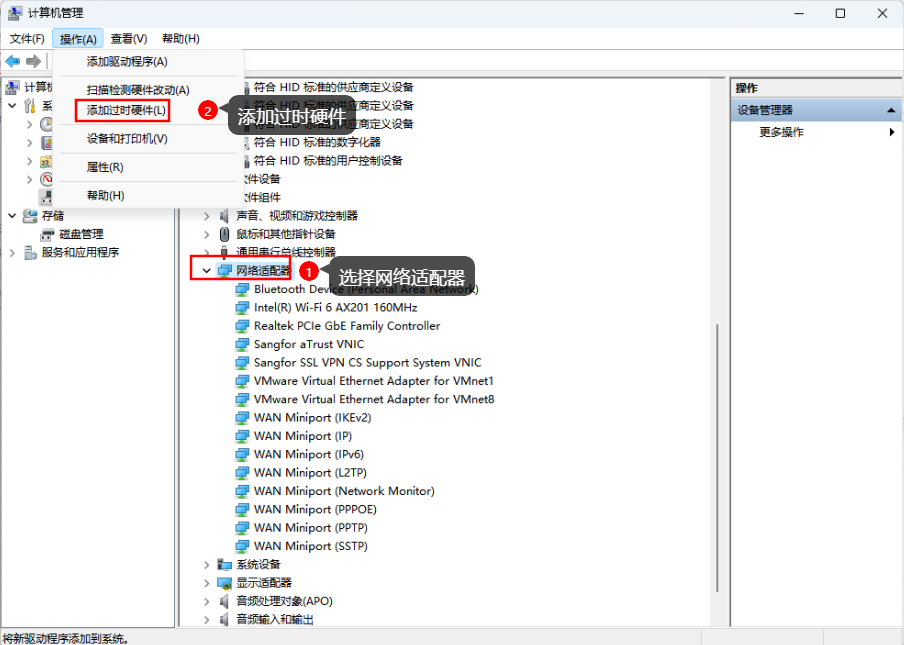Image resolution: width=904 pixels, height=645 pixels.
Task: Click the back arrow toolbar icon
Action: [x=13, y=61]
